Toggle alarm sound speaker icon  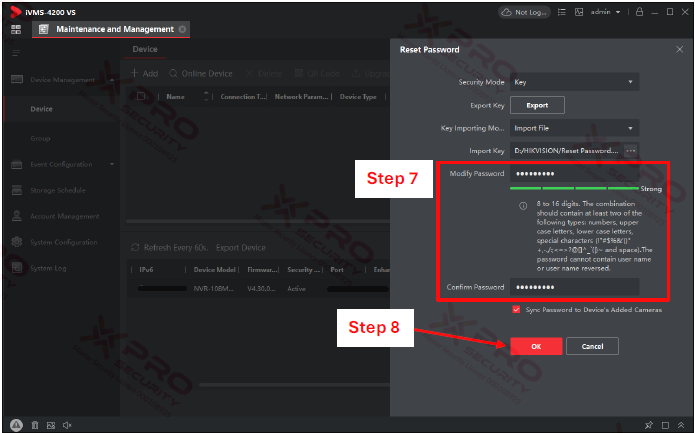click(67, 425)
